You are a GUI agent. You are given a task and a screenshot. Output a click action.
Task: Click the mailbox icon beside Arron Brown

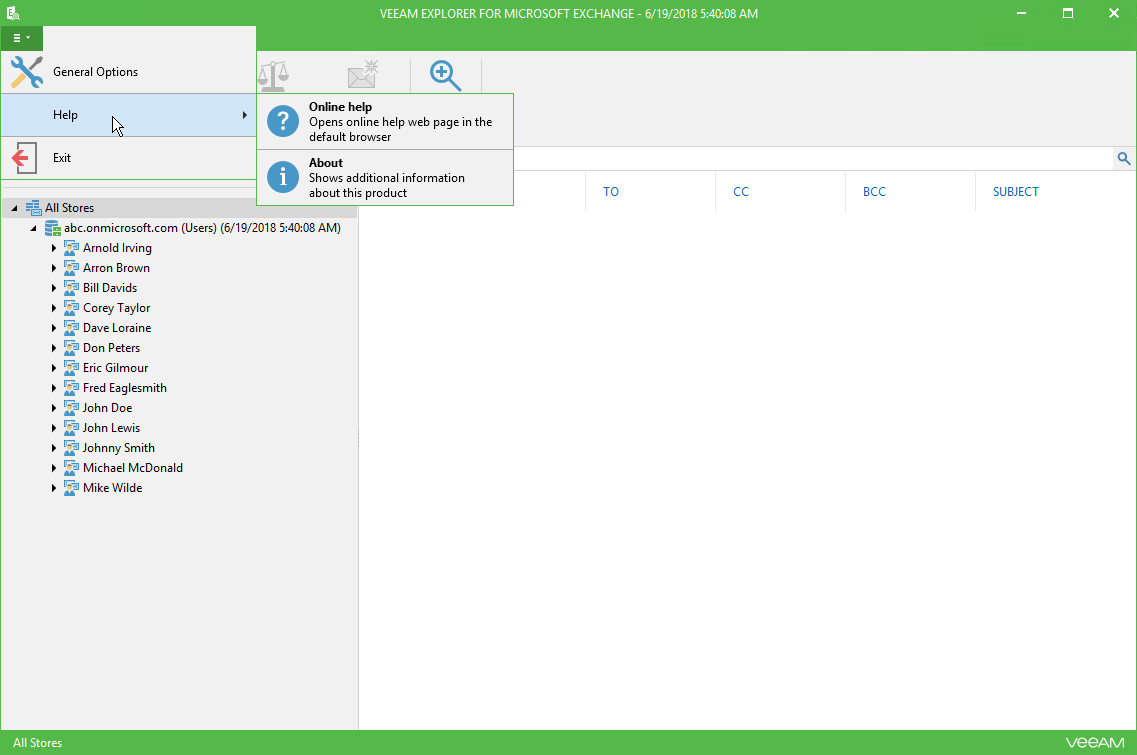[71, 268]
